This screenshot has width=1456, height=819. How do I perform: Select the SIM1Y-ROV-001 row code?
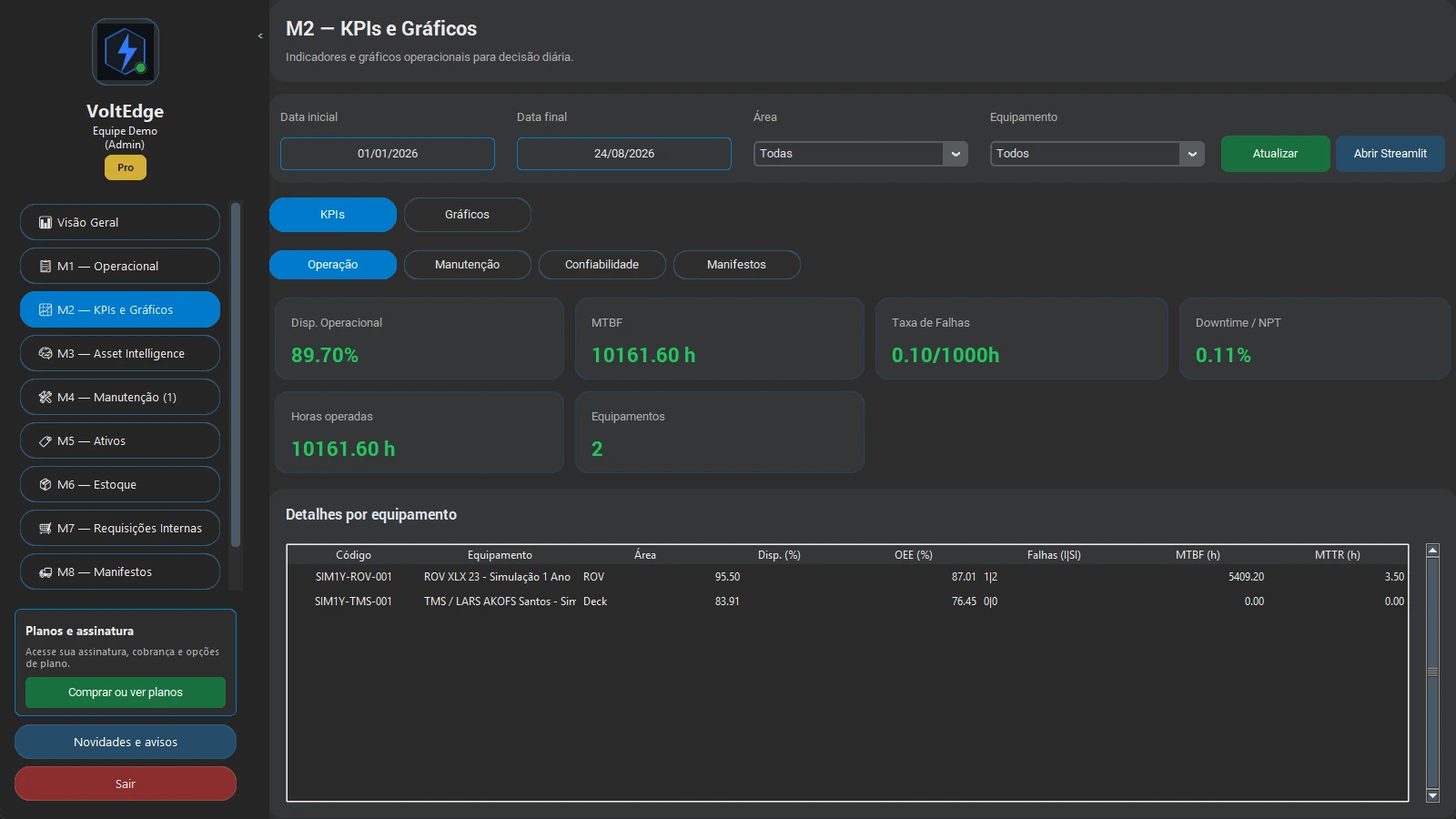(x=353, y=577)
